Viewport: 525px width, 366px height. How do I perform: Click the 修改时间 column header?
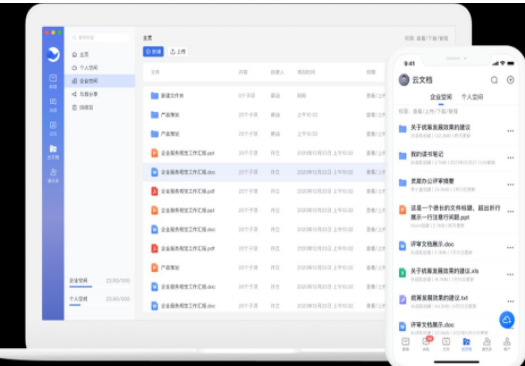coord(306,72)
